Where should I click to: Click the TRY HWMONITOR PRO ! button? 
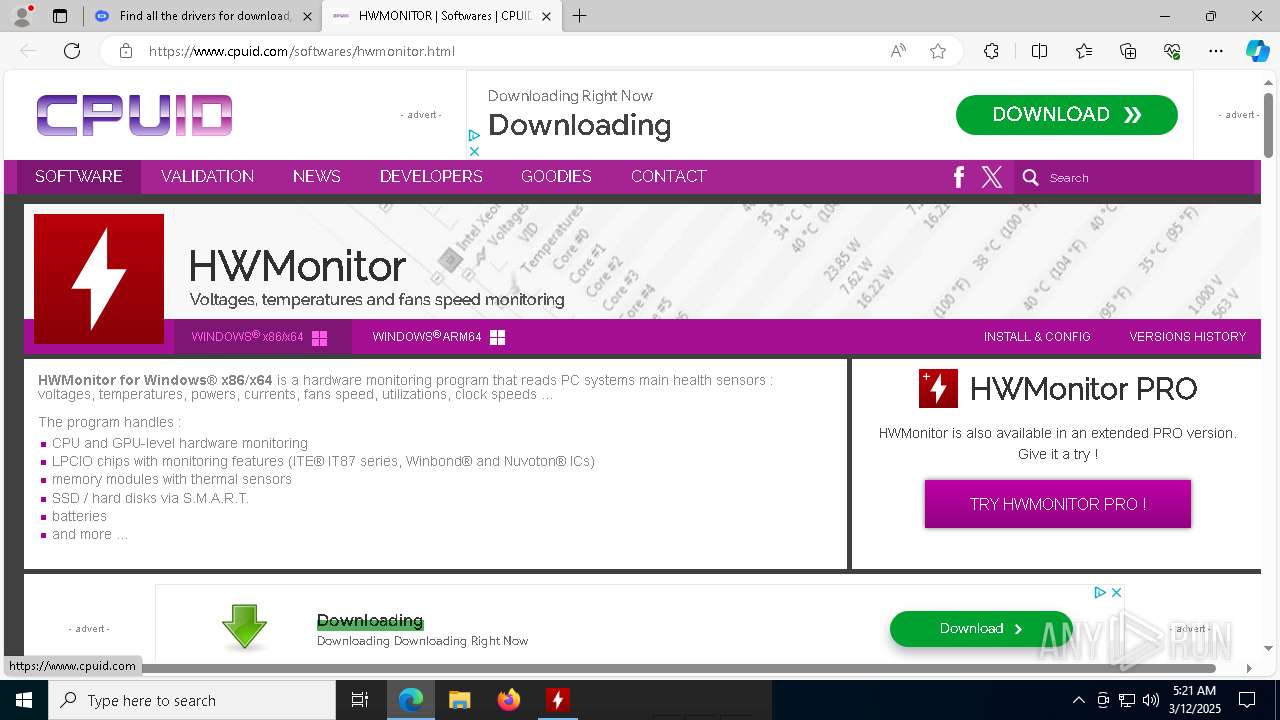(1058, 504)
